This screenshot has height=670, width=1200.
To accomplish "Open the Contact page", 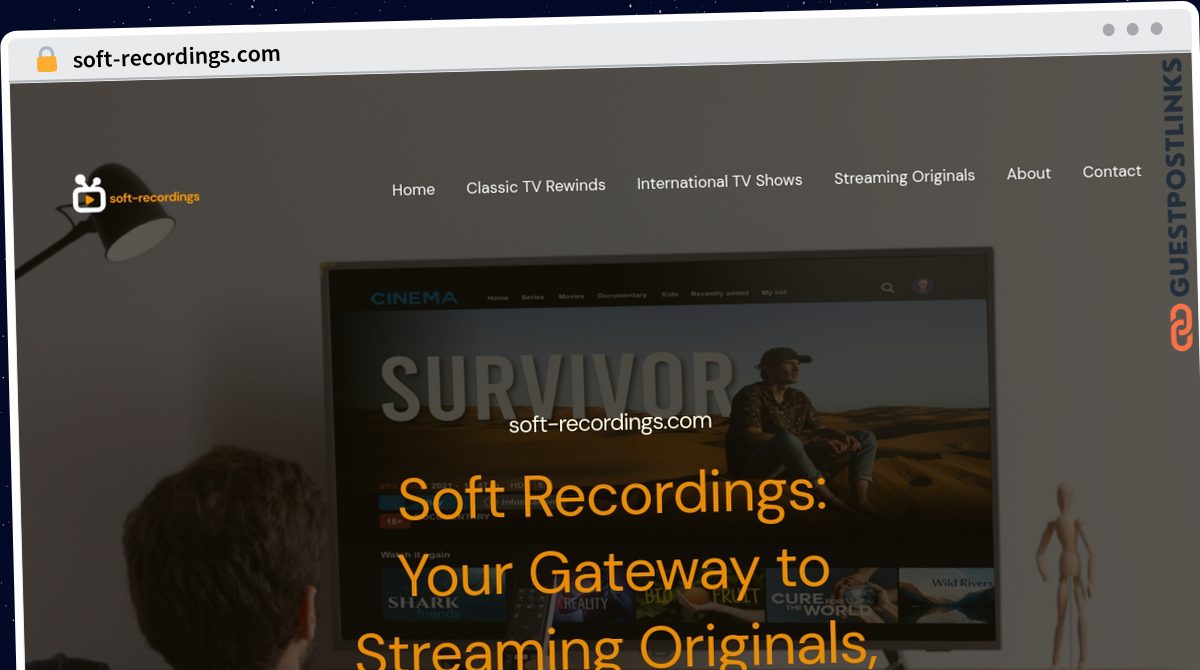I will [x=1111, y=171].
